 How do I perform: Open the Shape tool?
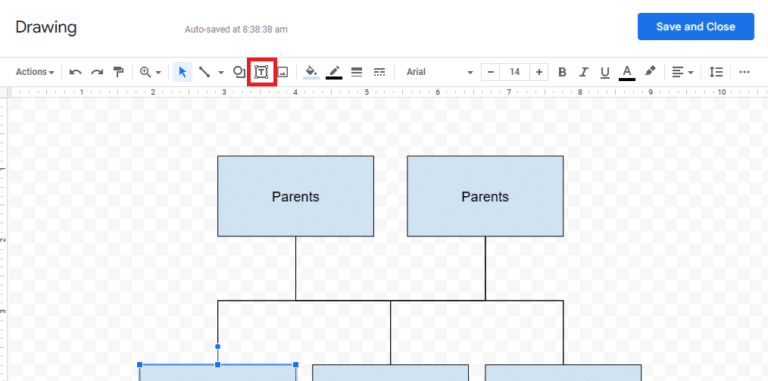239,72
